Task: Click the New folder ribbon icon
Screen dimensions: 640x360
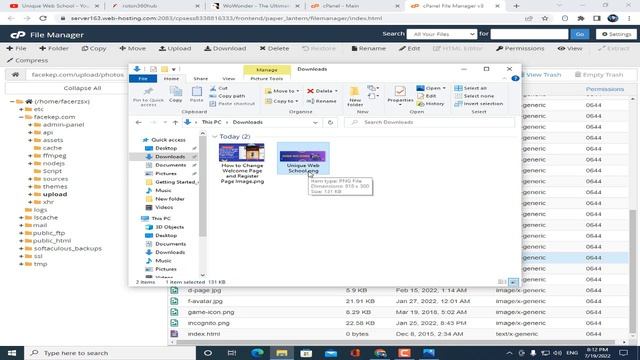Action: (x=355, y=97)
